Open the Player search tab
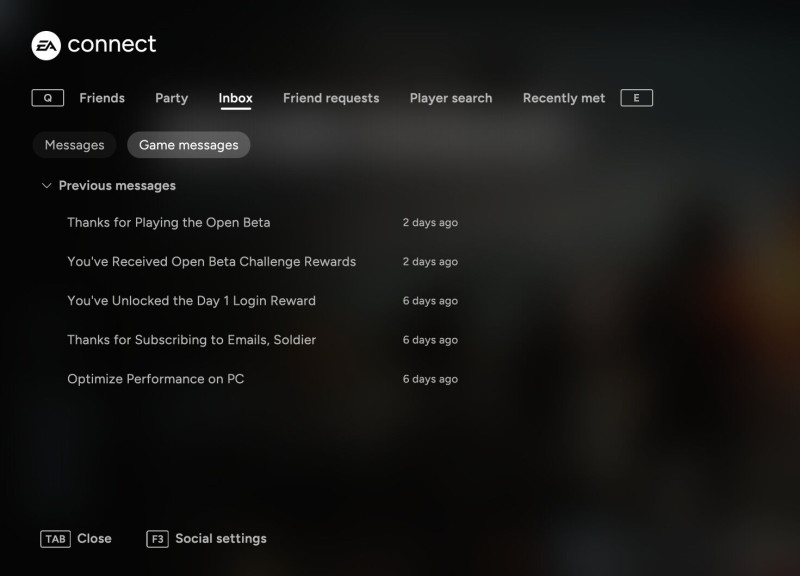Screen dimensions: 800x576 click(450, 98)
